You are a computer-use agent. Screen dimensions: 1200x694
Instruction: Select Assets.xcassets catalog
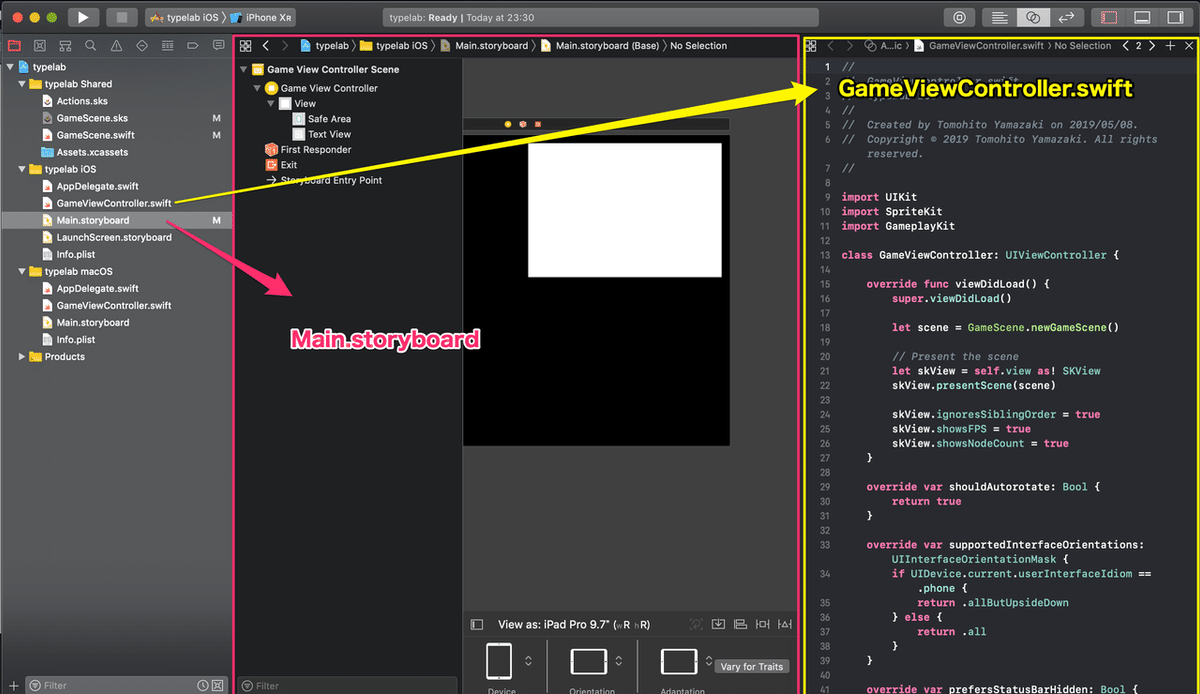coord(92,152)
